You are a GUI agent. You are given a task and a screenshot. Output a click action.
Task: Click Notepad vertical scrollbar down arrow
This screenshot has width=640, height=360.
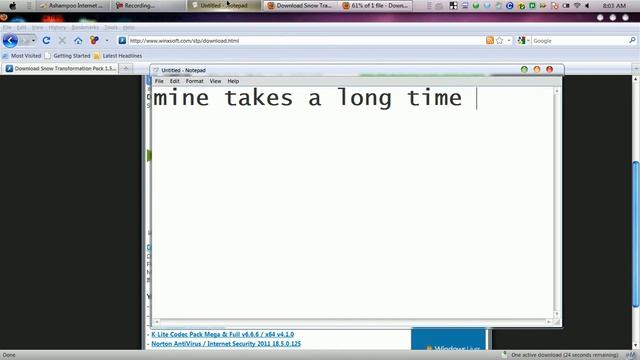tap(556, 314)
